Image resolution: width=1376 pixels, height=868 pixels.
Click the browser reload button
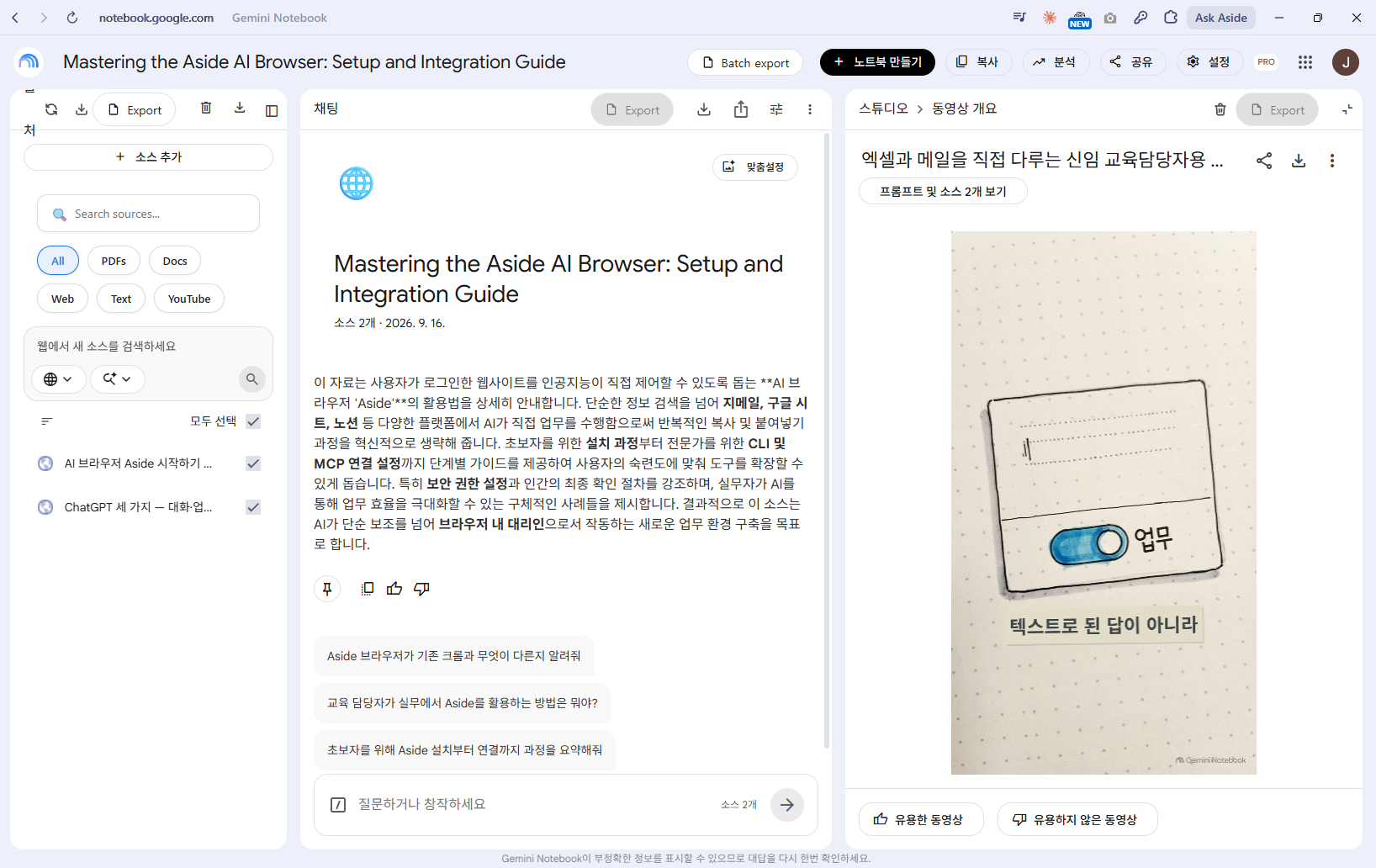tap(72, 18)
